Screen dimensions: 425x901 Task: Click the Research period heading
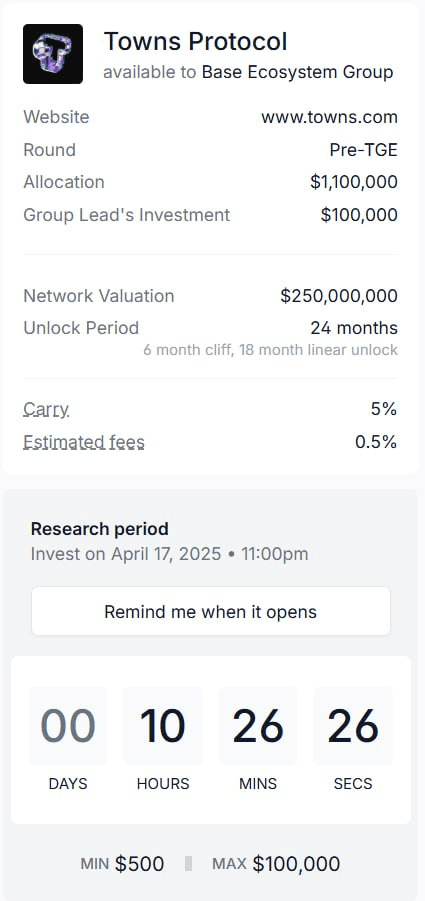pos(99,529)
